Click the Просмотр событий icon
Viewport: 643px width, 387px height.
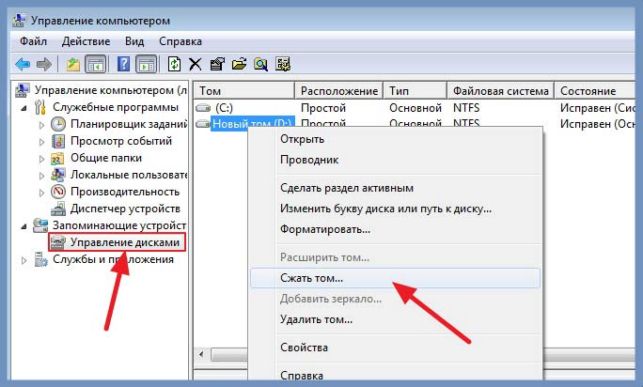tap(58, 141)
